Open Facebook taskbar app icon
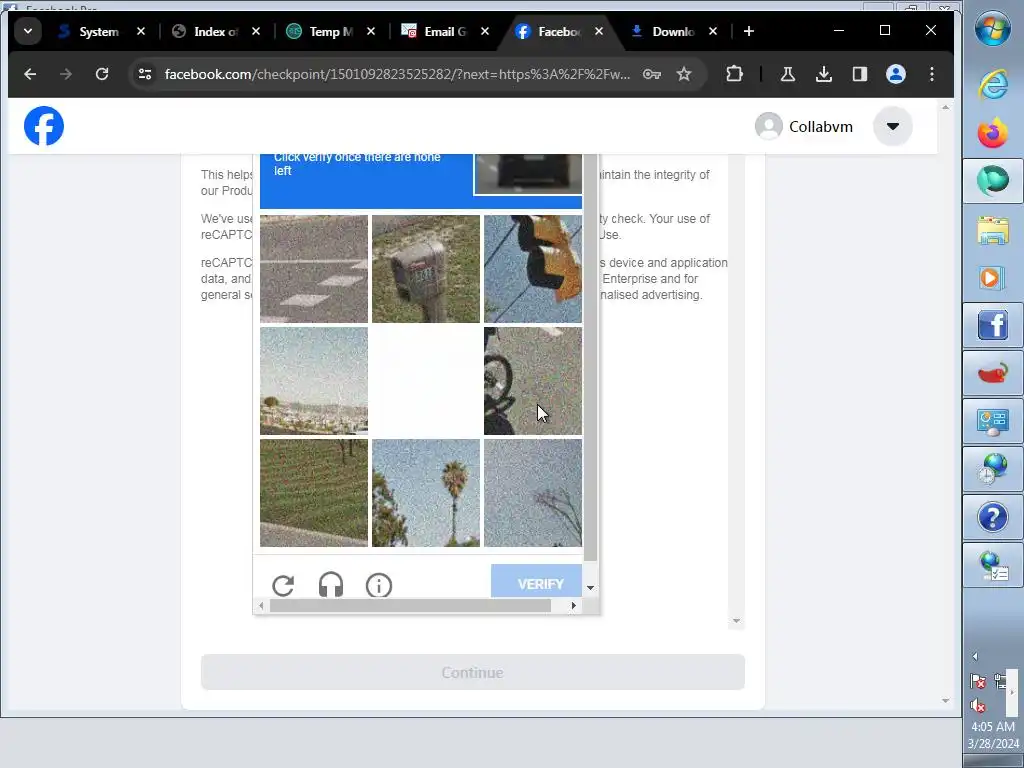1024x768 pixels. 993,326
